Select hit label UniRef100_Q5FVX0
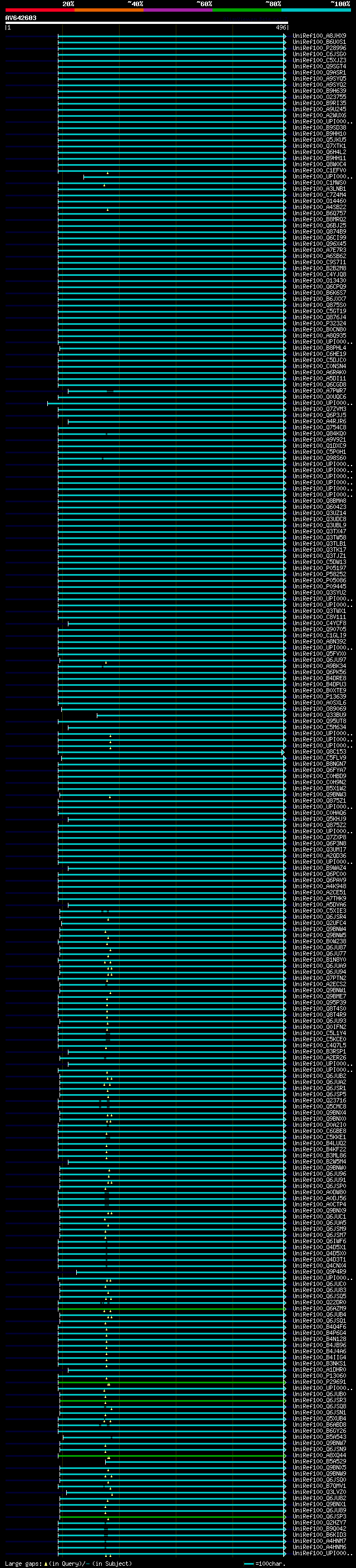The height and width of the screenshot is (1568, 356). pyautogui.click(x=319, y=654)
